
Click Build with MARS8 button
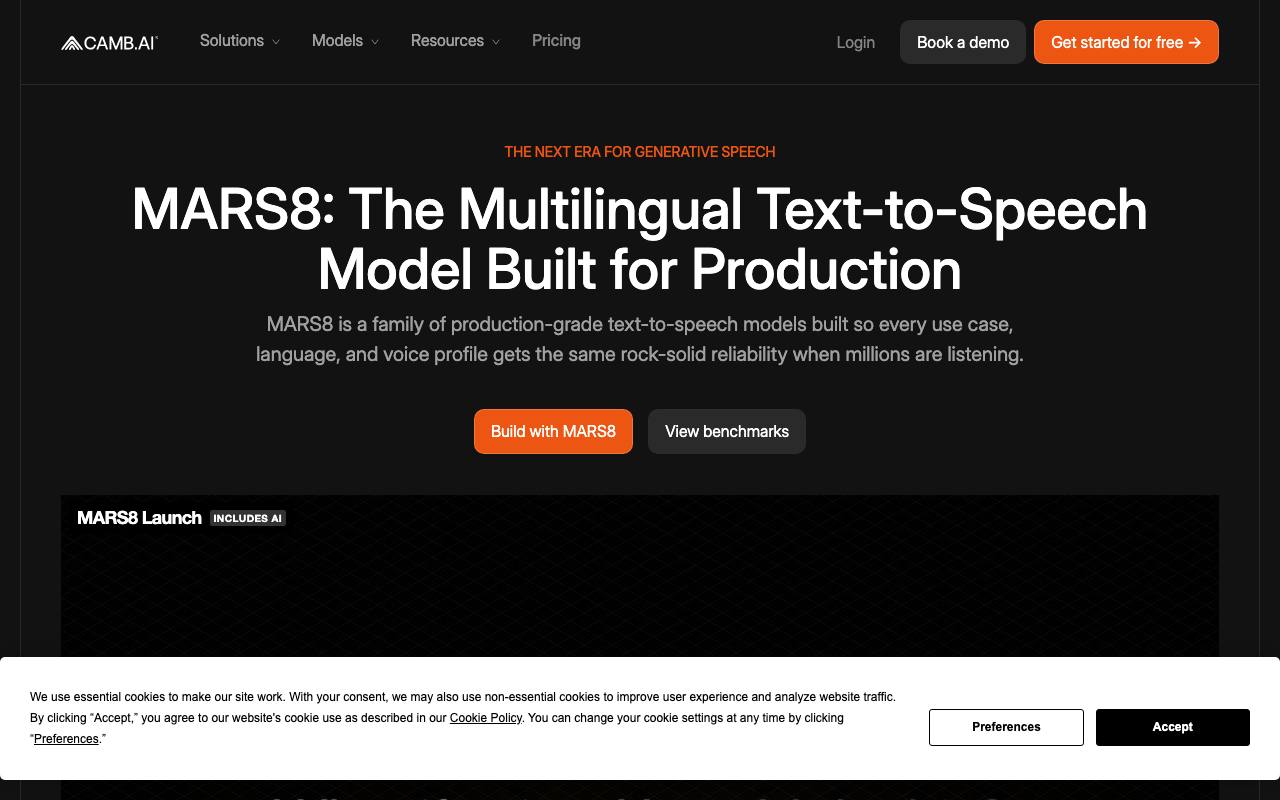(553, 431)
